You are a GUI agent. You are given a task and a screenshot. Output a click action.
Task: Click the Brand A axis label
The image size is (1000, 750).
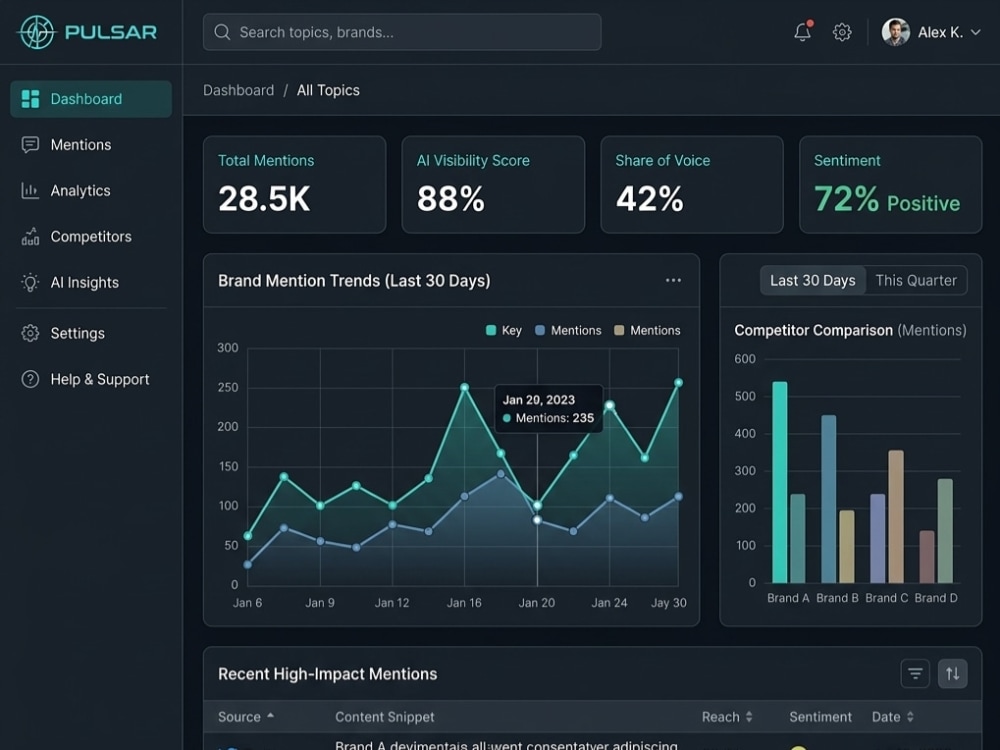(x=788, y=598)
